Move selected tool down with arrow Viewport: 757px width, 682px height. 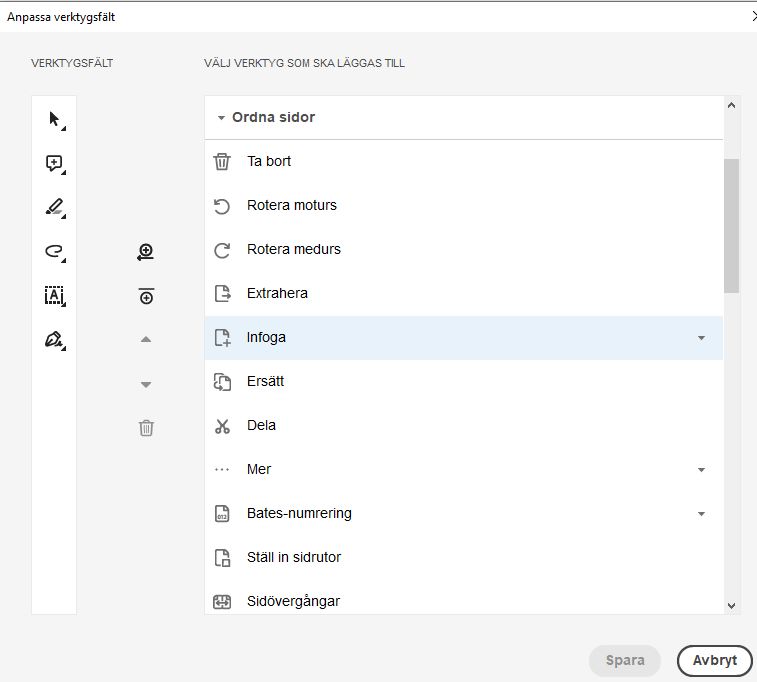tap(146, 384)
